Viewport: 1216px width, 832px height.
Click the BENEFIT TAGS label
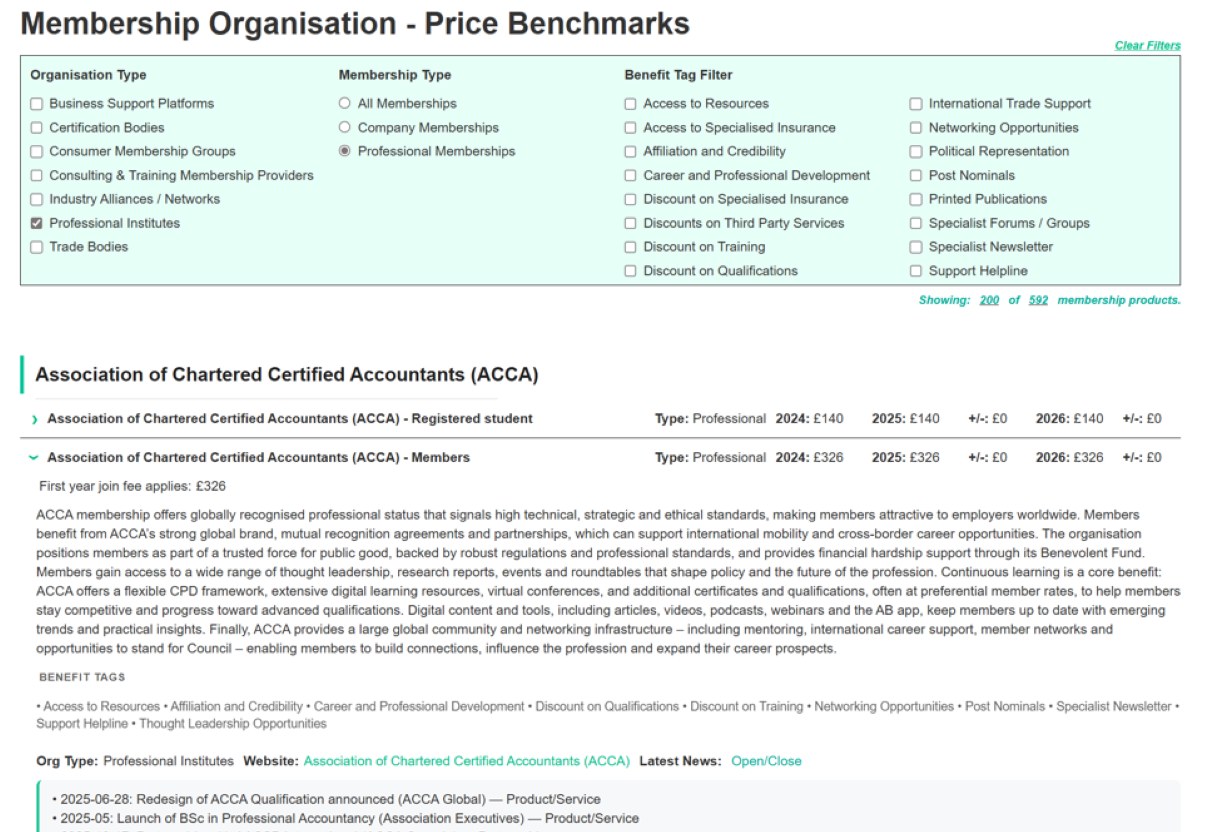82,678
